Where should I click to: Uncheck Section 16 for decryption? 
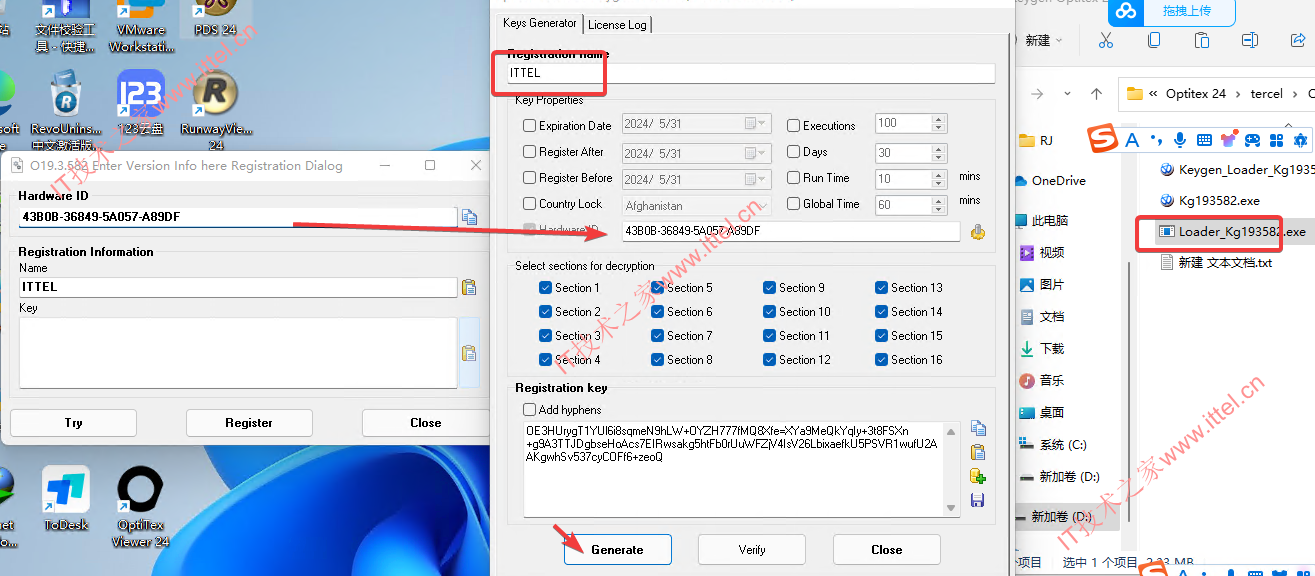coord(882,360)
